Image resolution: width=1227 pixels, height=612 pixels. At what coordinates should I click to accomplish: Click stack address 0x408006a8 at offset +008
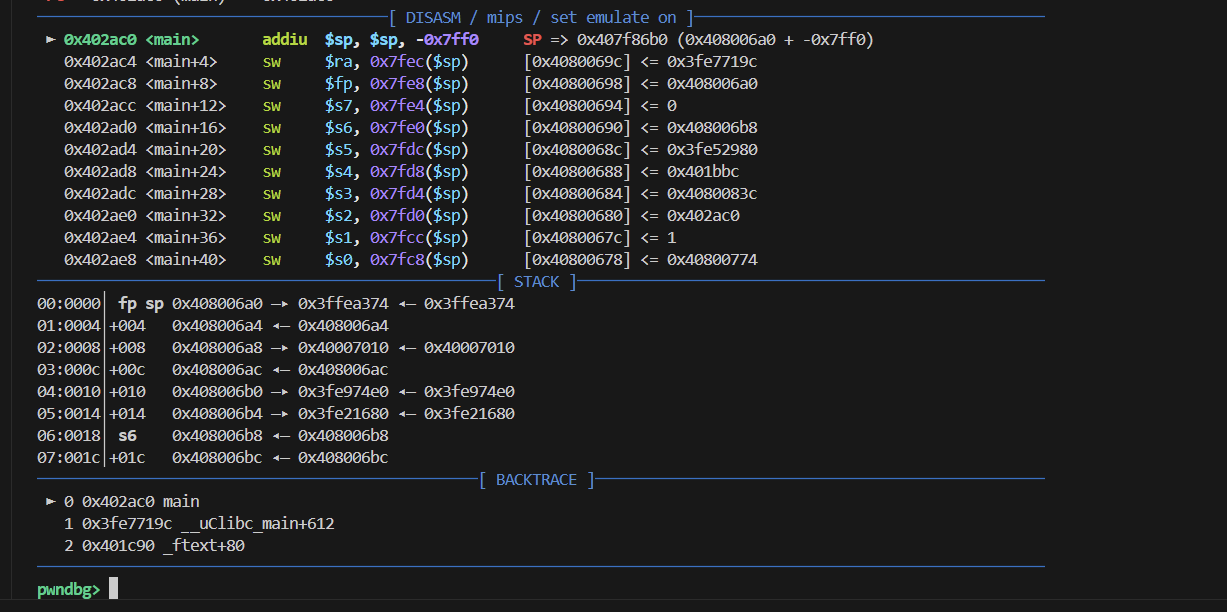point(217,348)
